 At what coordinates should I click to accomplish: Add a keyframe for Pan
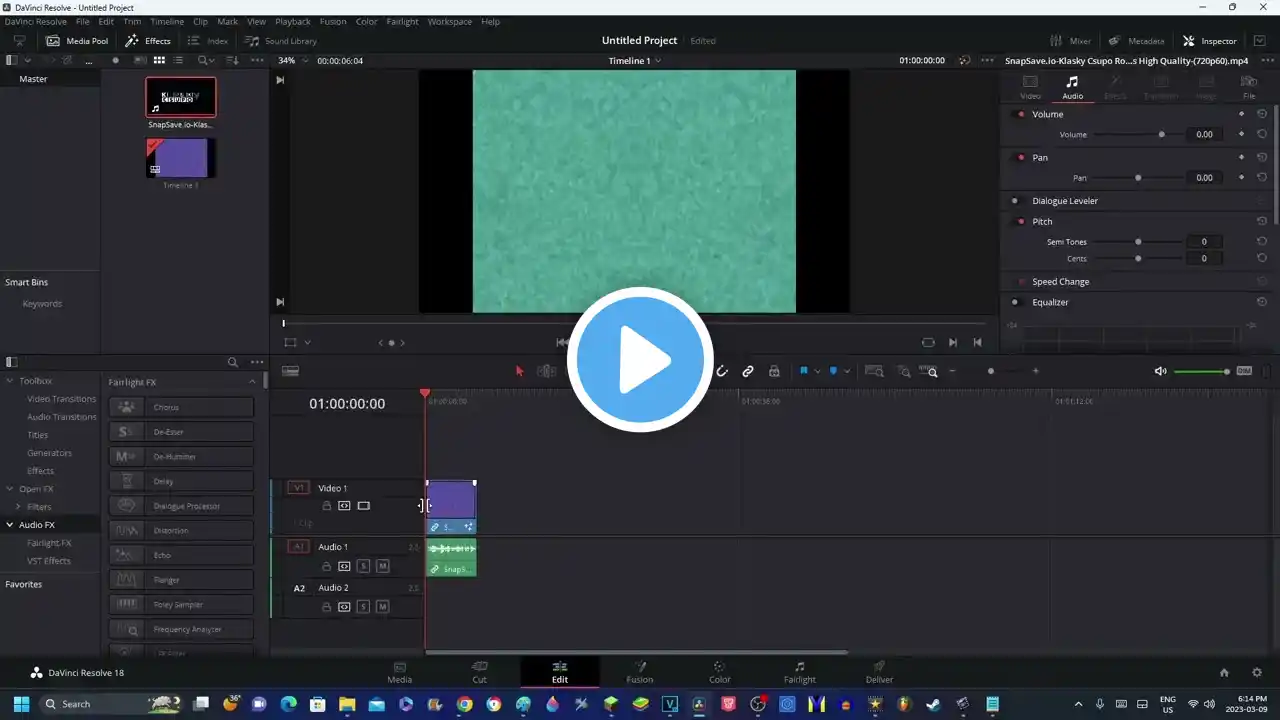[1241, 177]
